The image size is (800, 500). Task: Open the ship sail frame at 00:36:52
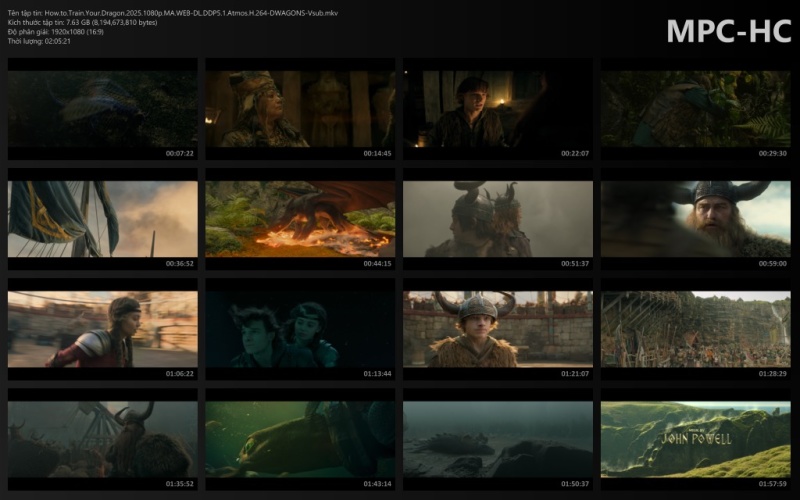coord(103,219)
